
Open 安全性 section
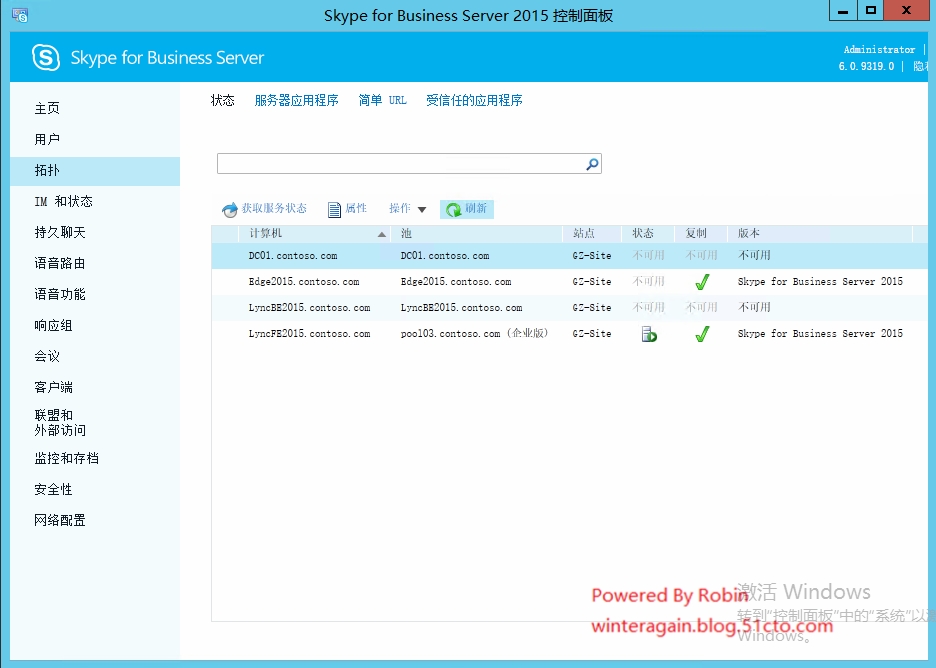tap(54, 490)
